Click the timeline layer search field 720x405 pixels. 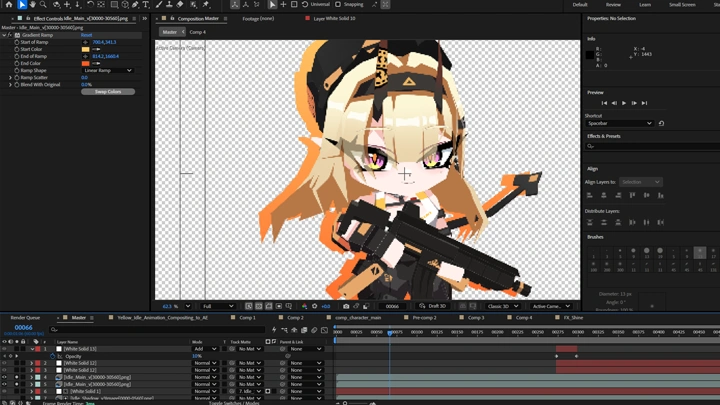click(158, 330)
